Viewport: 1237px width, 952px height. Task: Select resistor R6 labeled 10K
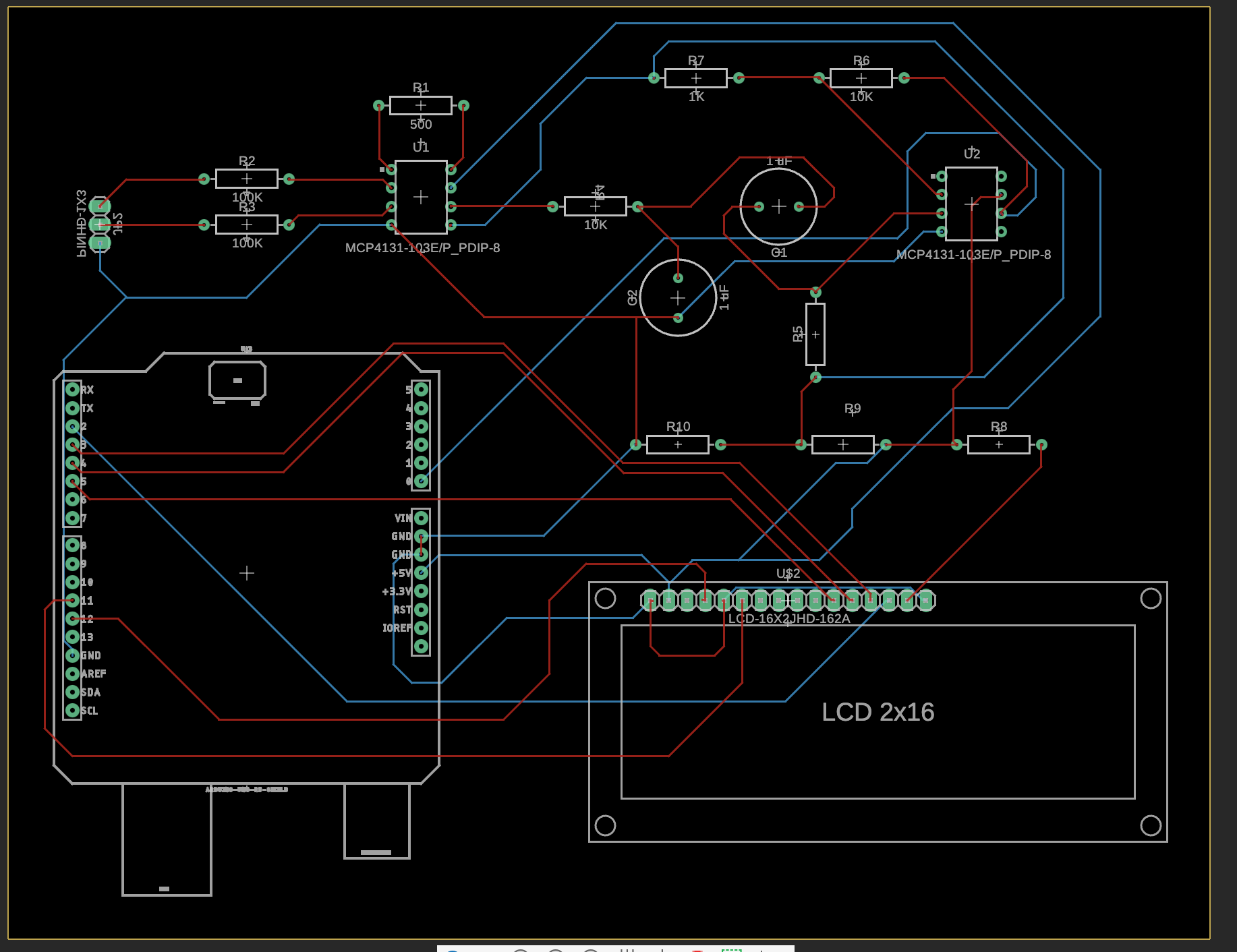point(861,77)
